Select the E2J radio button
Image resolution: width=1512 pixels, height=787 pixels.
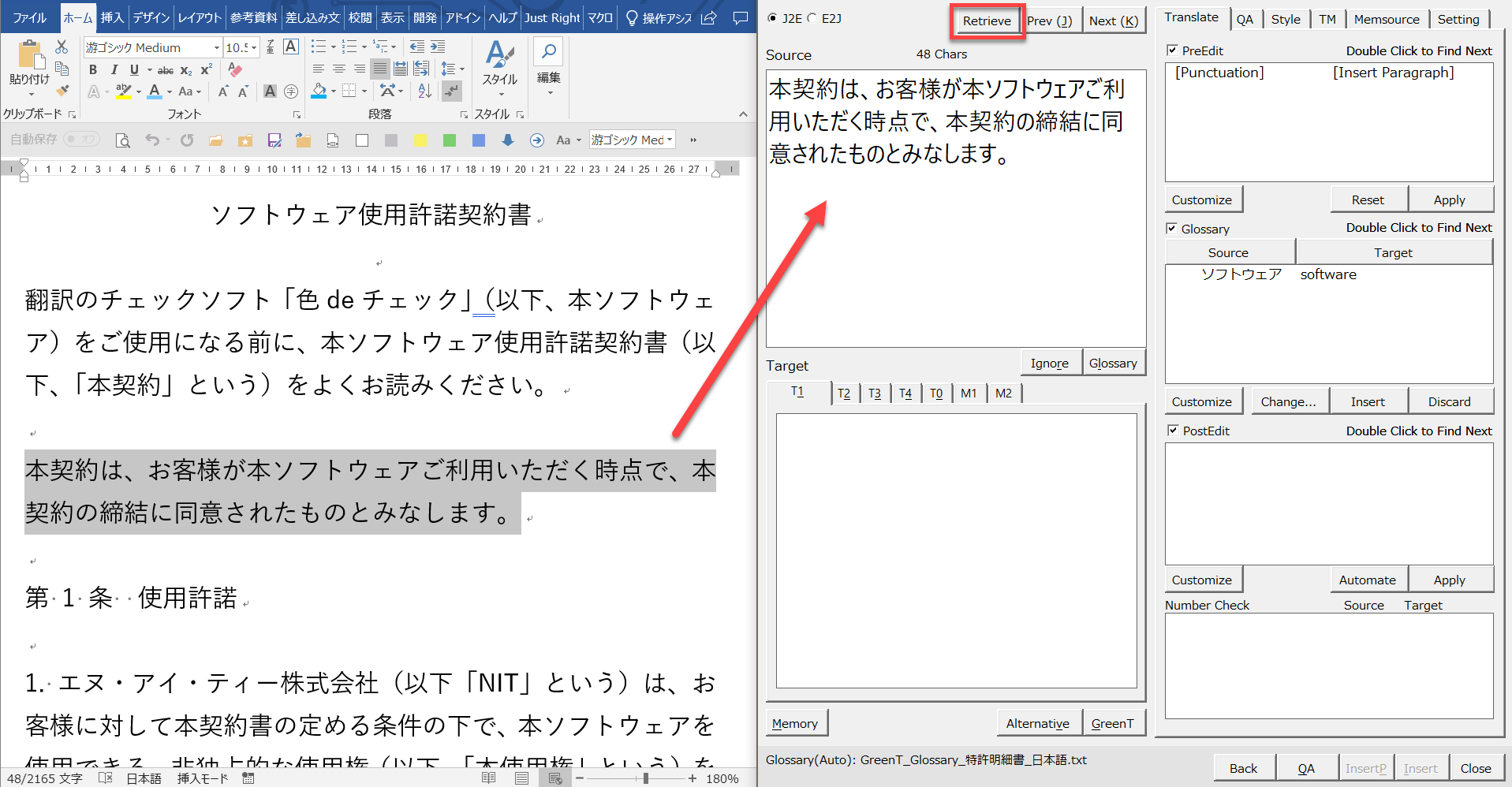(x=812, y=18)
